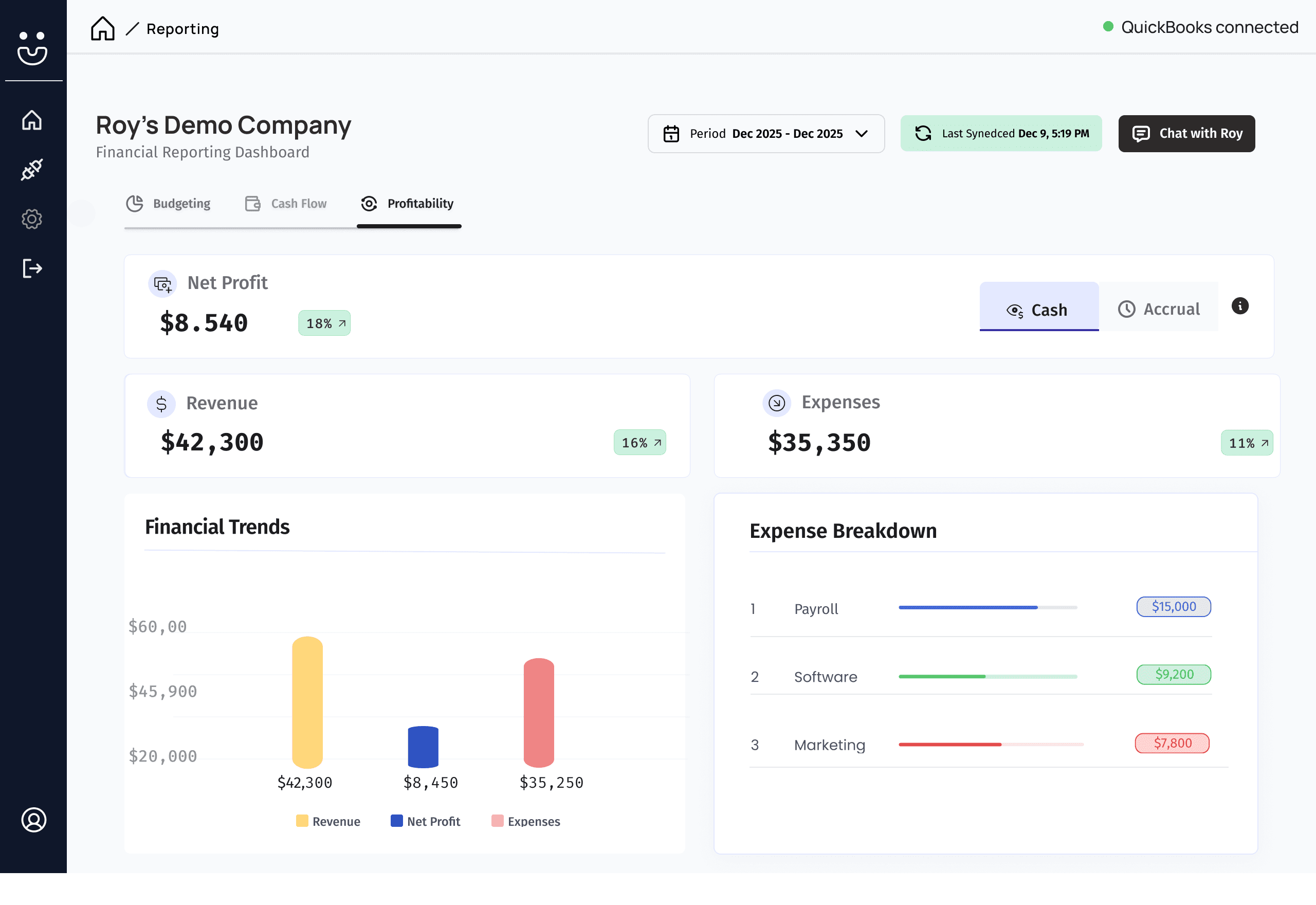Expand period chevron arrow
Image resolution: width=1316 pixels, height=905 pixels.
click(862, 134)
